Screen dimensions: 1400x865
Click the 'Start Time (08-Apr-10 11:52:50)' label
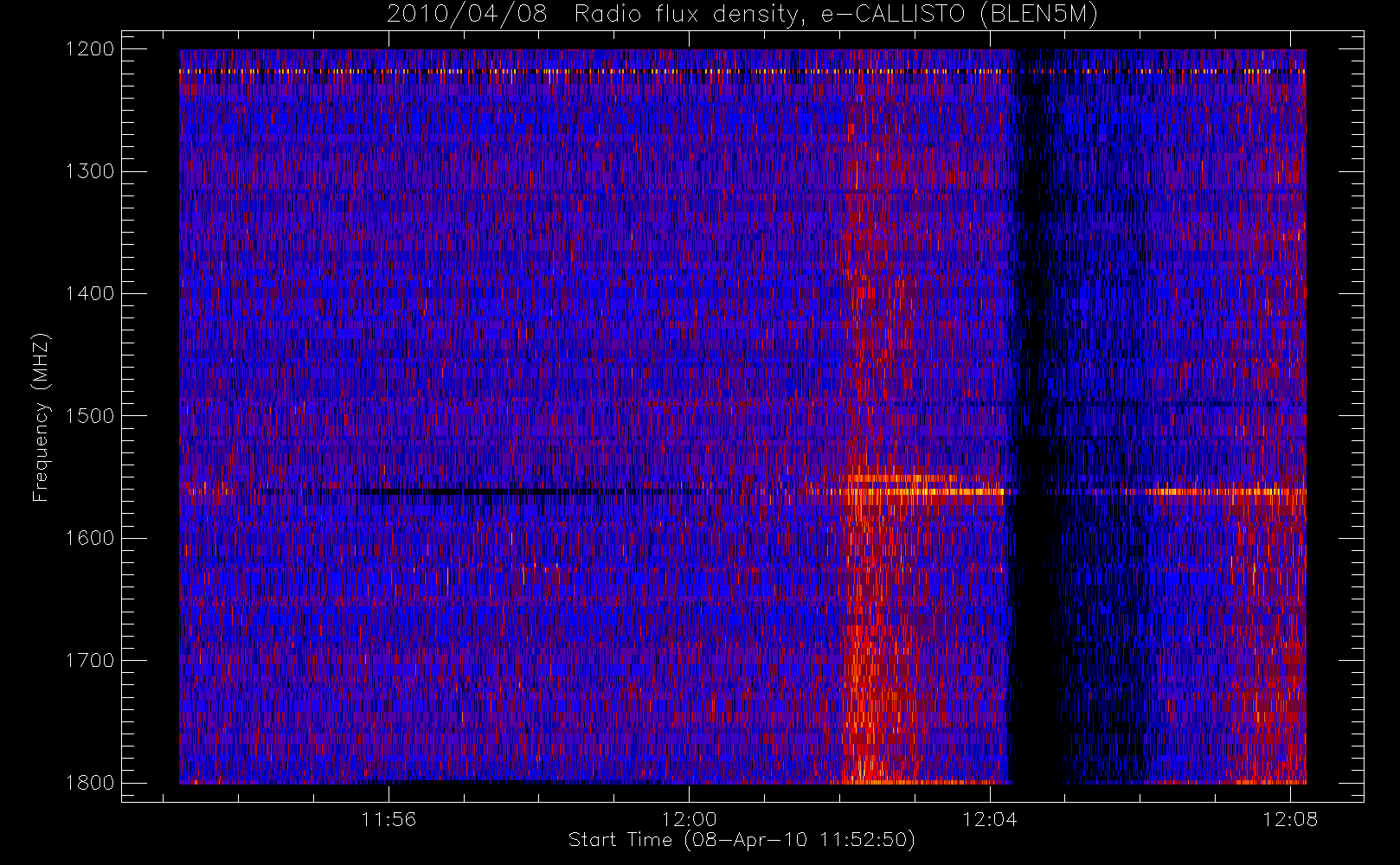742,840
